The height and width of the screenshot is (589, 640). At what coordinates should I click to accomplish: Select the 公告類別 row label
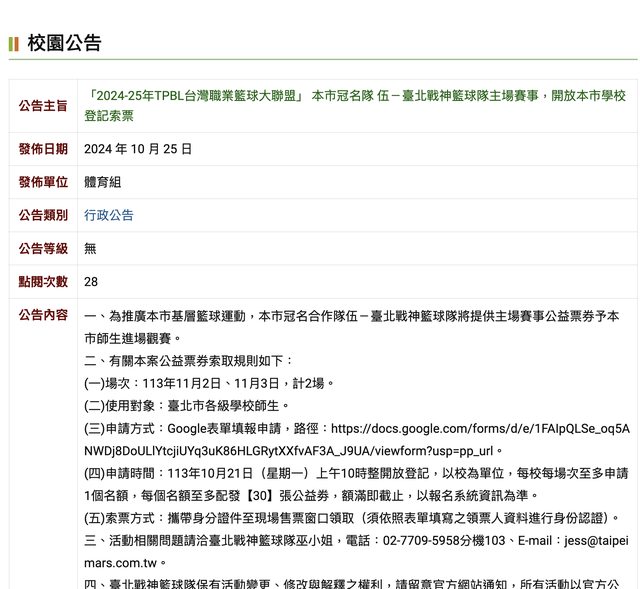(x=43, y=215)
